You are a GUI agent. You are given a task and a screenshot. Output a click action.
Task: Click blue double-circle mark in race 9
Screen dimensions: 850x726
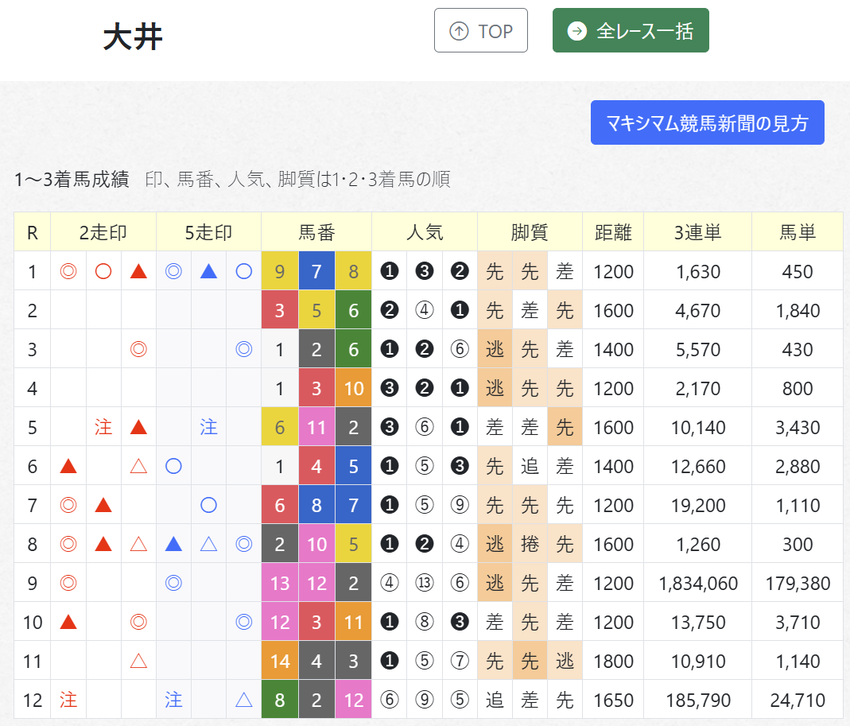(x=173, y=583)
